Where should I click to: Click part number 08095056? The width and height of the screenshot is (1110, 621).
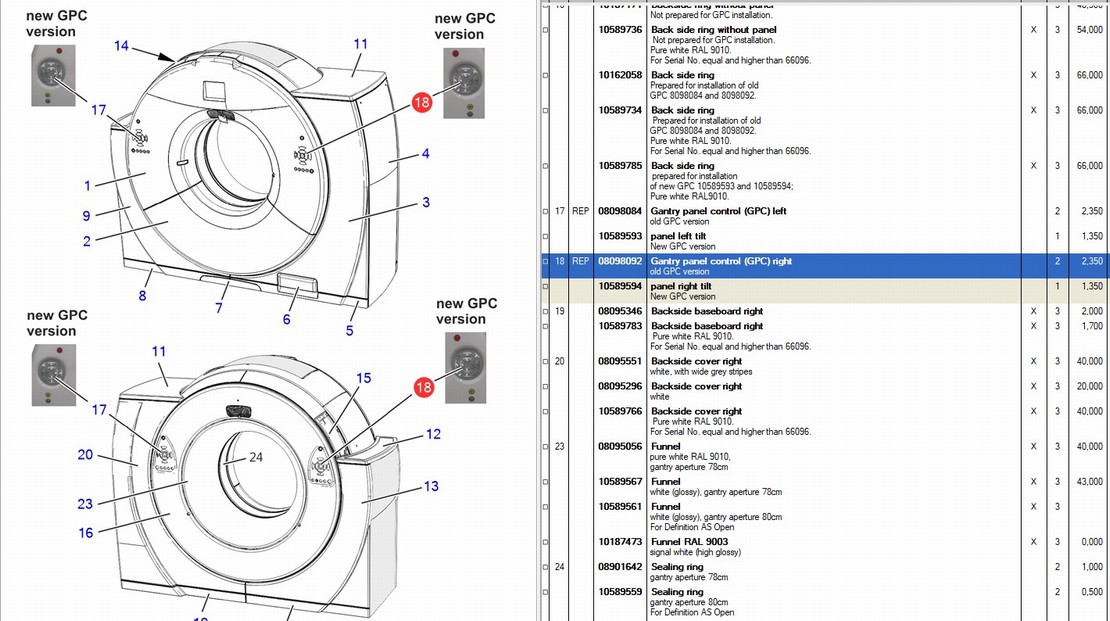pos(620,446)
